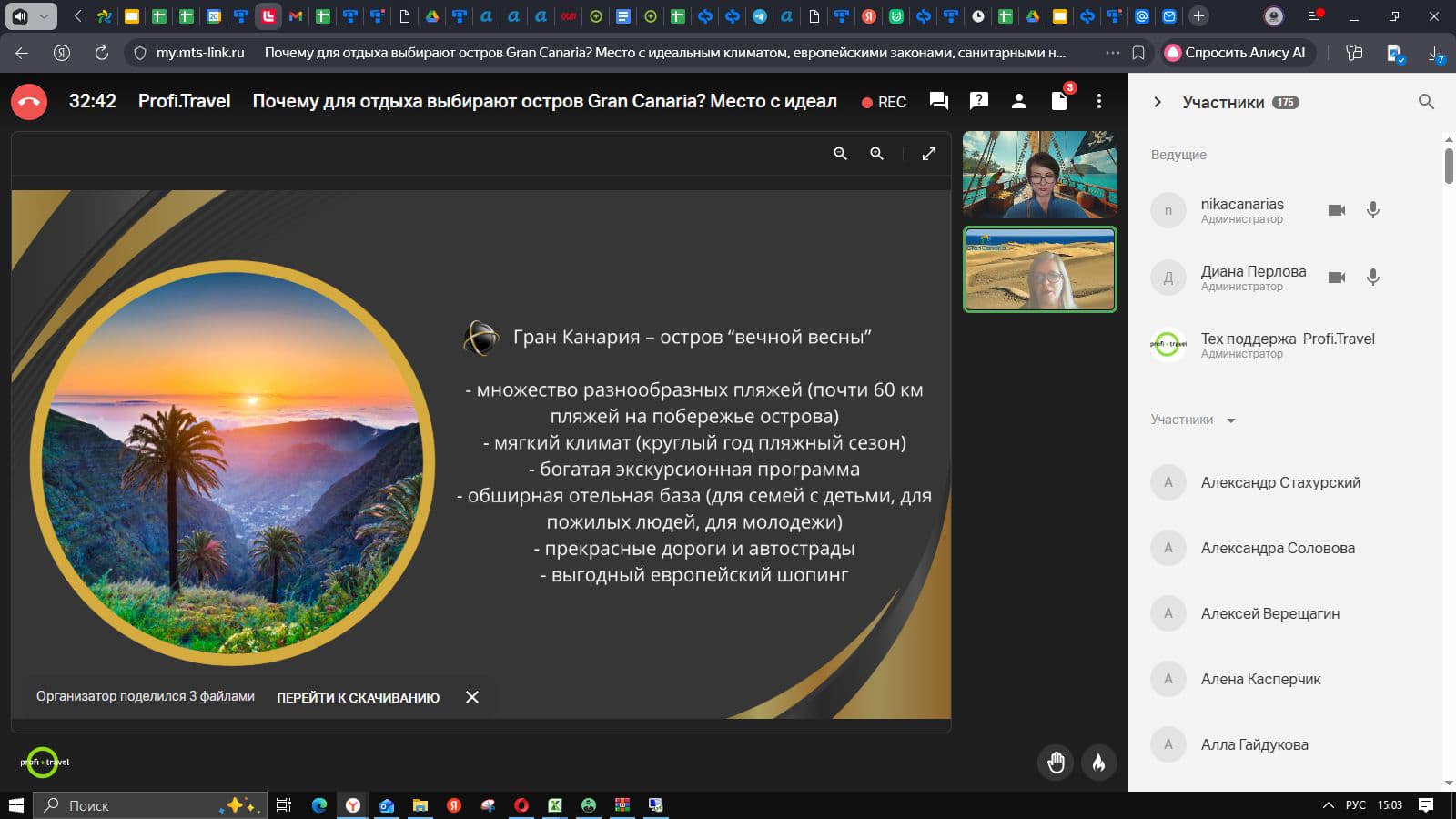The image size is (1456, 819).
Task: Raise hand using the hand icon
Action: pos(1056,763)
